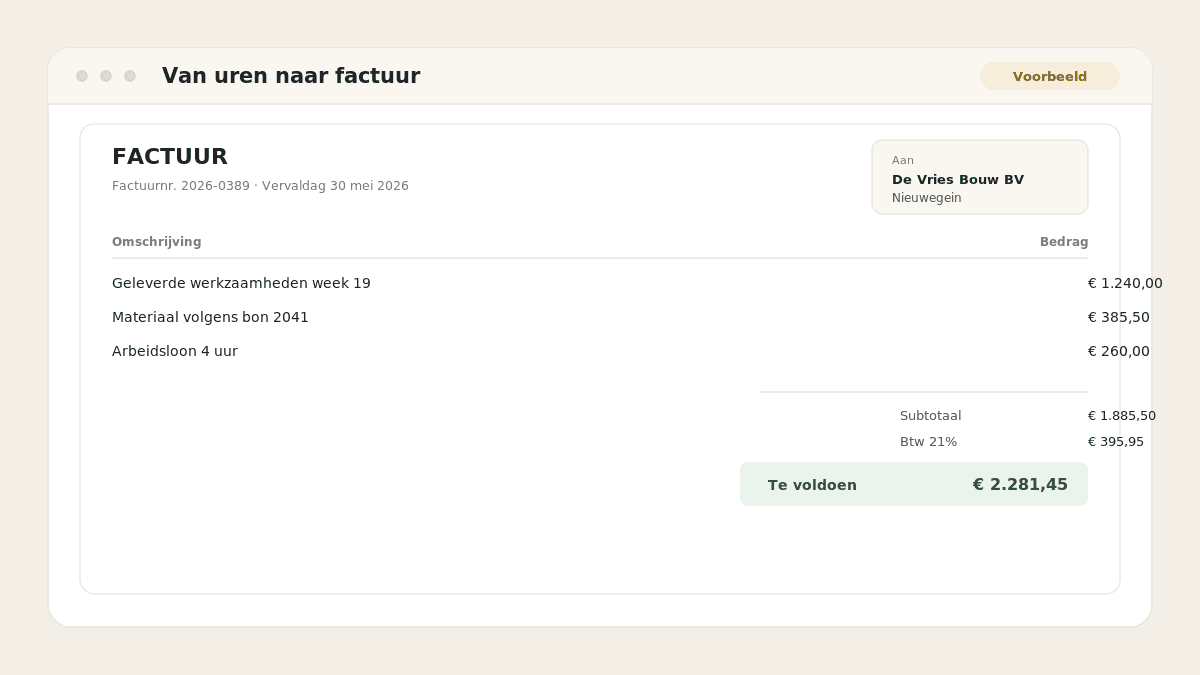The height and width of the screenshot is (675, 1200).
Task: Click the Subtotaal label
Action: [931, 416]
